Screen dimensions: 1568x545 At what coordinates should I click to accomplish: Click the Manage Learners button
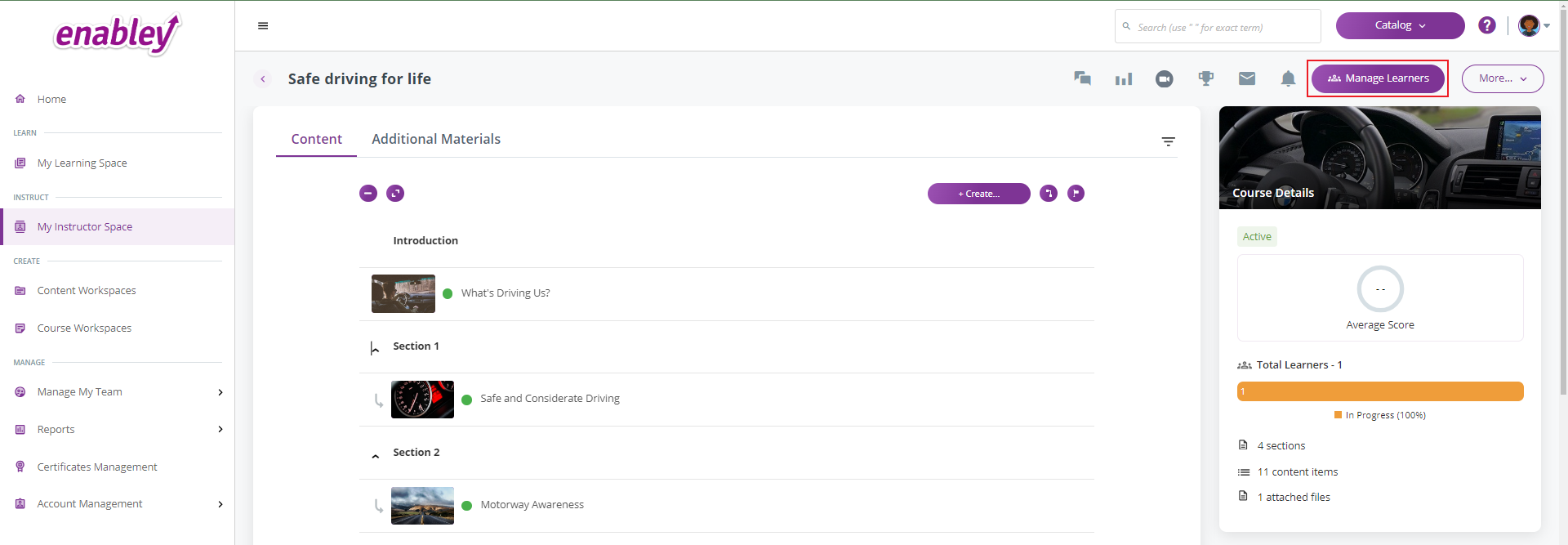pos(1378,78)
